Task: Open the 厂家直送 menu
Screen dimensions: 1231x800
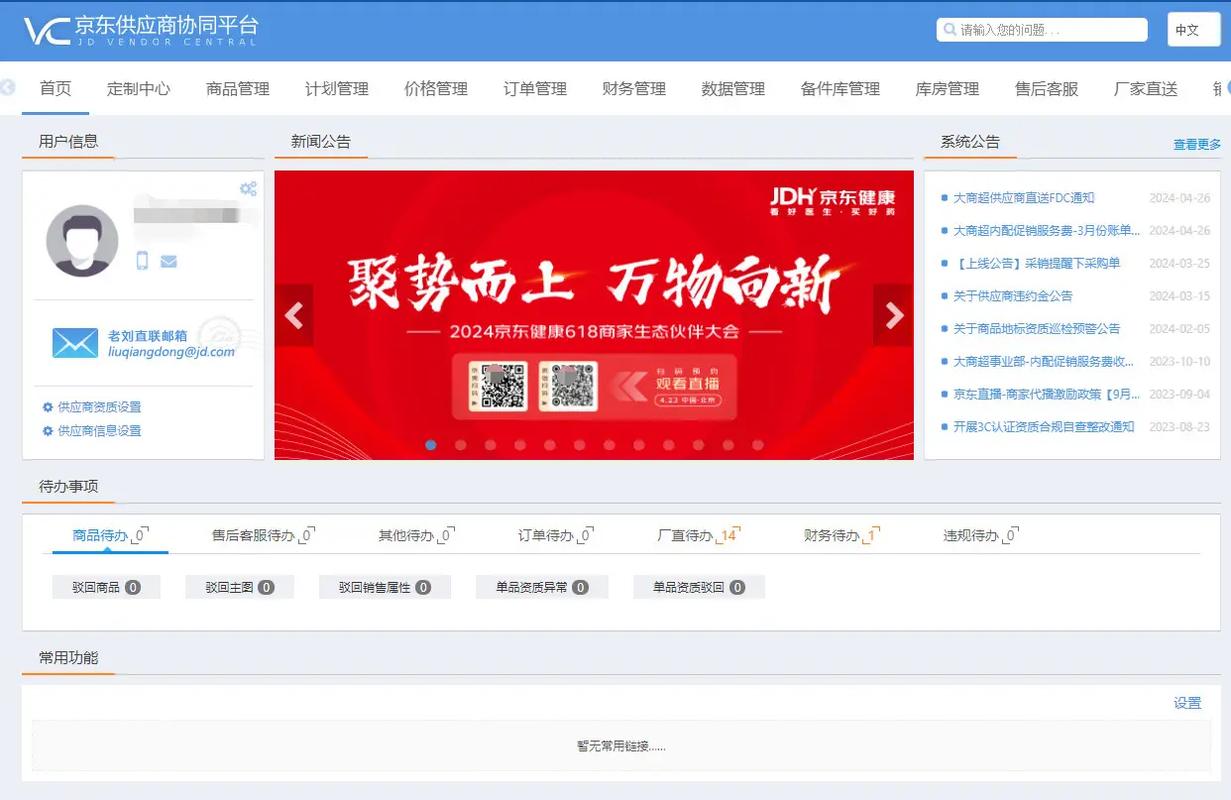Action: point(1145,89)
